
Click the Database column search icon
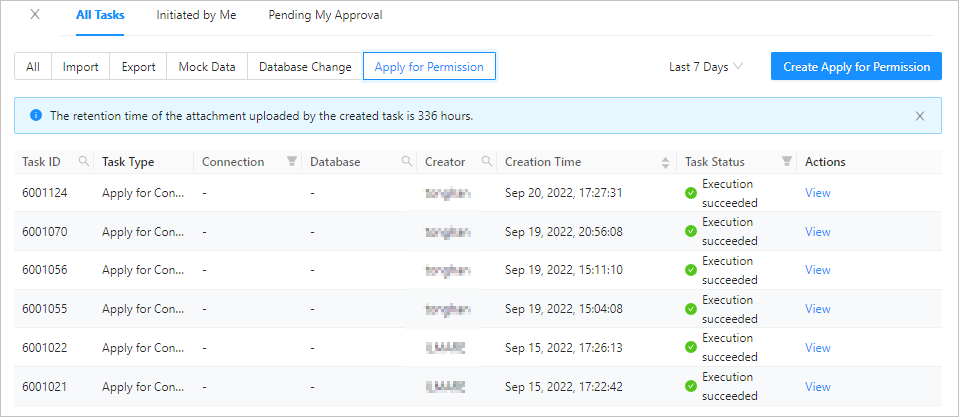(x=407, y=162)
